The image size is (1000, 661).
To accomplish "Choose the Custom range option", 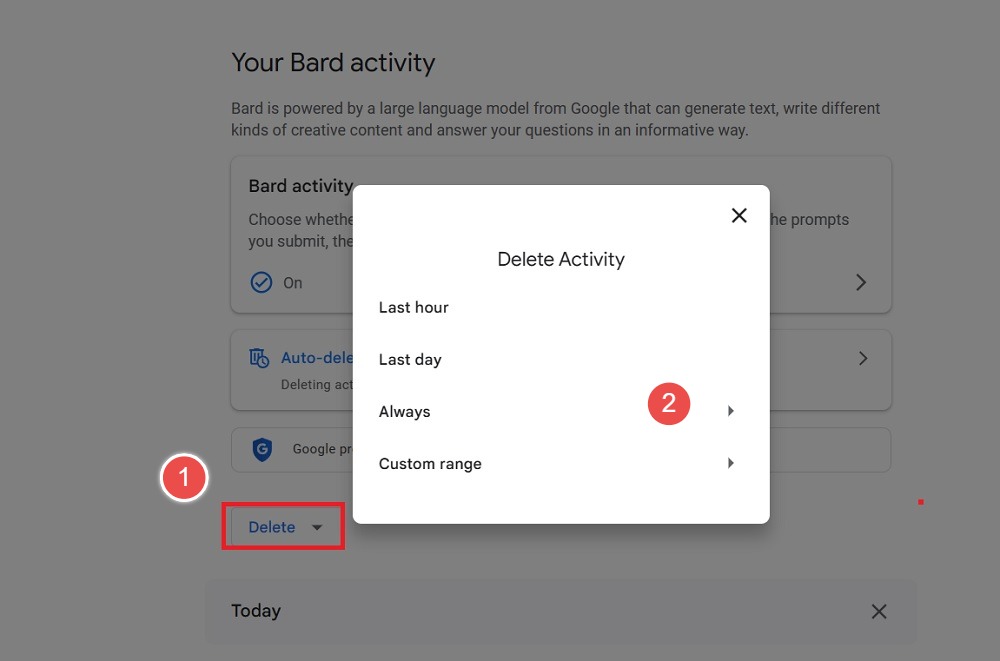I will [430, 463].
